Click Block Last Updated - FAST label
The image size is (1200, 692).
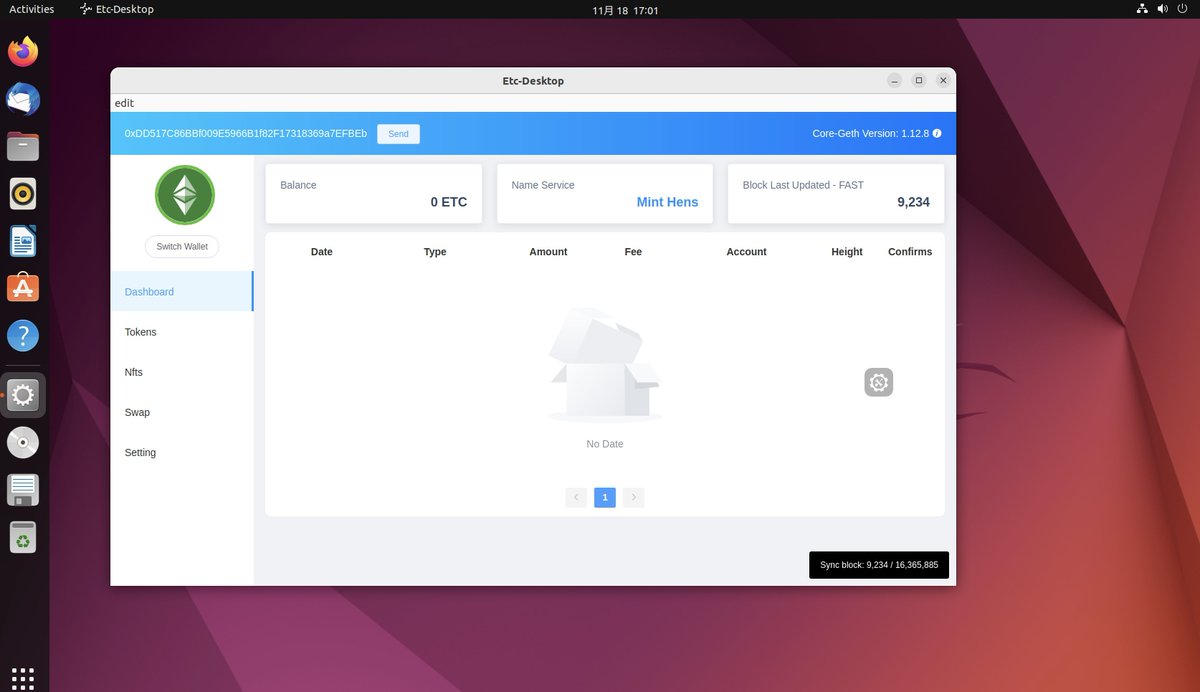coord(803,185)
